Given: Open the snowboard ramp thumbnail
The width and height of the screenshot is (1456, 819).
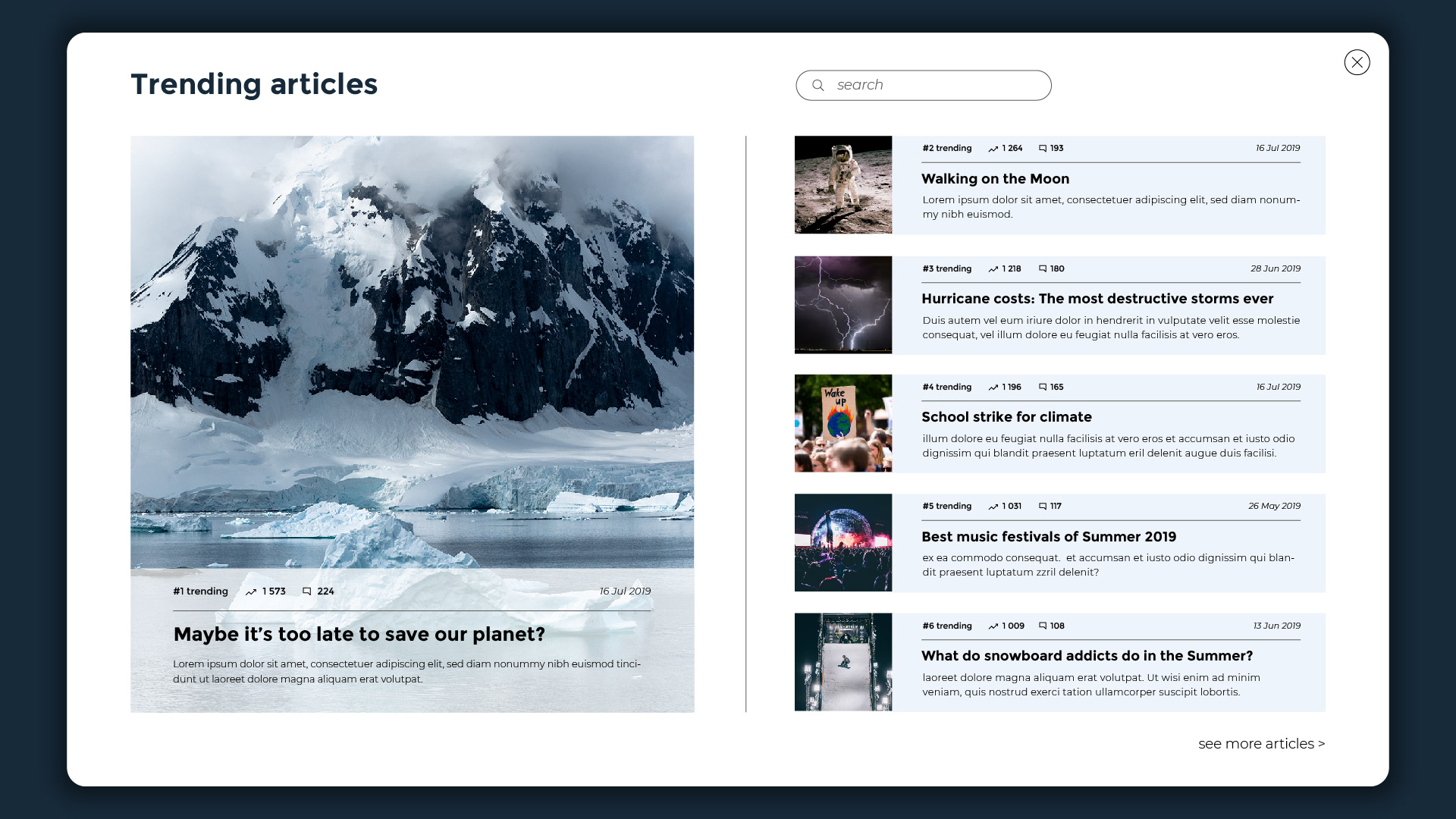Looking at the screenshot, I should click(x=843, y=662).
